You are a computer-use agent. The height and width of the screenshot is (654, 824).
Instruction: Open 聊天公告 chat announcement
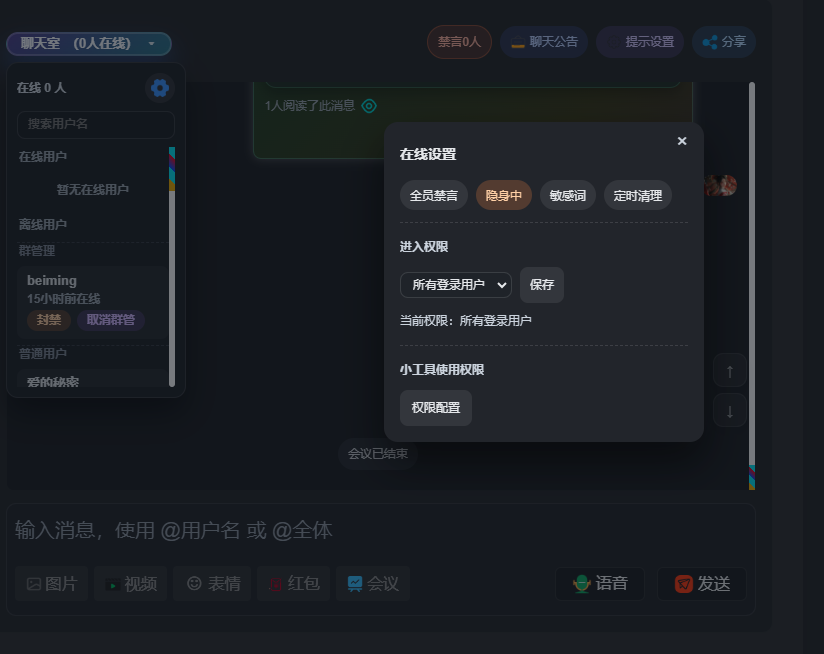pos(544,42)
